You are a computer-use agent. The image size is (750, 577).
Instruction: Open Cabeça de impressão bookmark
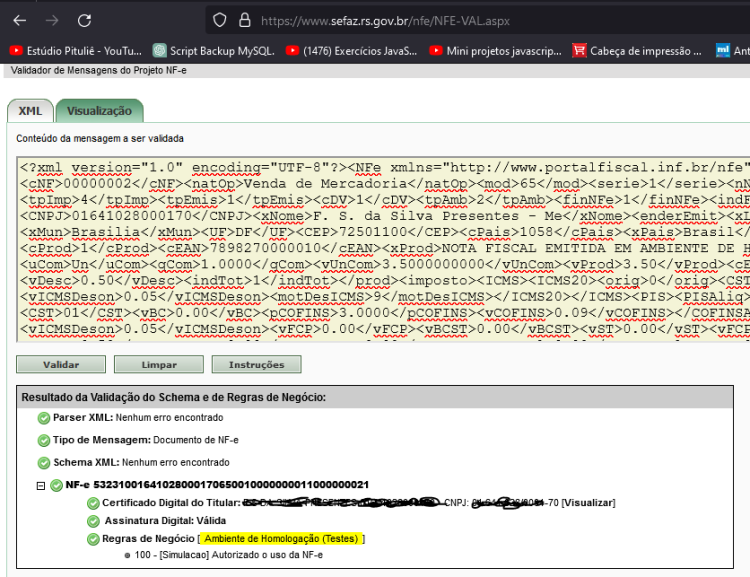click(637, 51)
